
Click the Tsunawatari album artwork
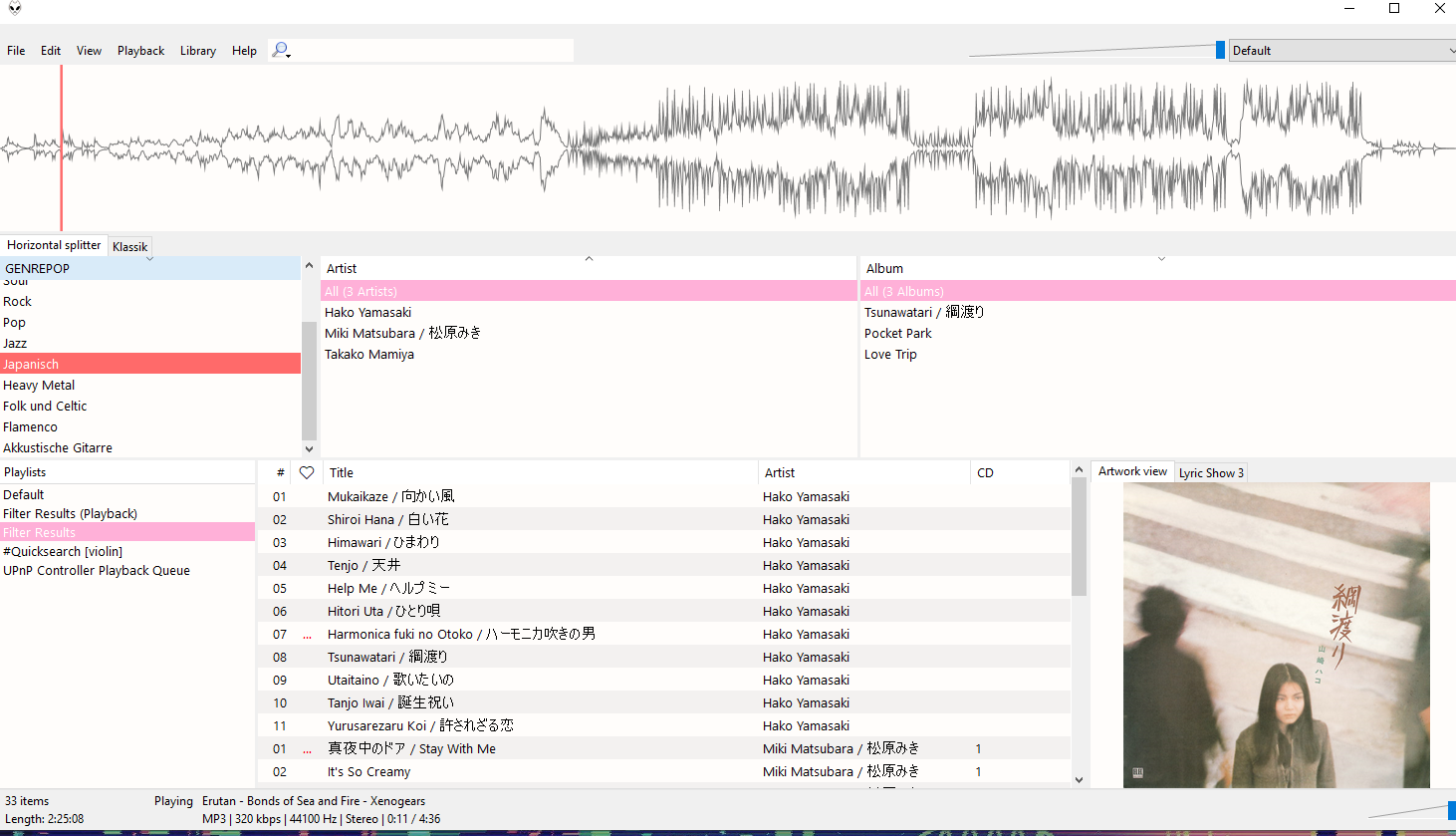click(x=1277, y=636)
